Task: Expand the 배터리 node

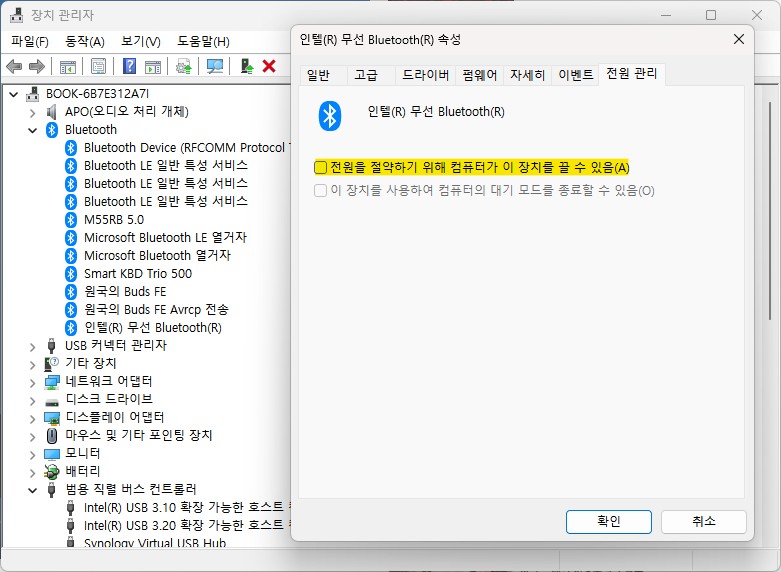Action: click(33, 472)
